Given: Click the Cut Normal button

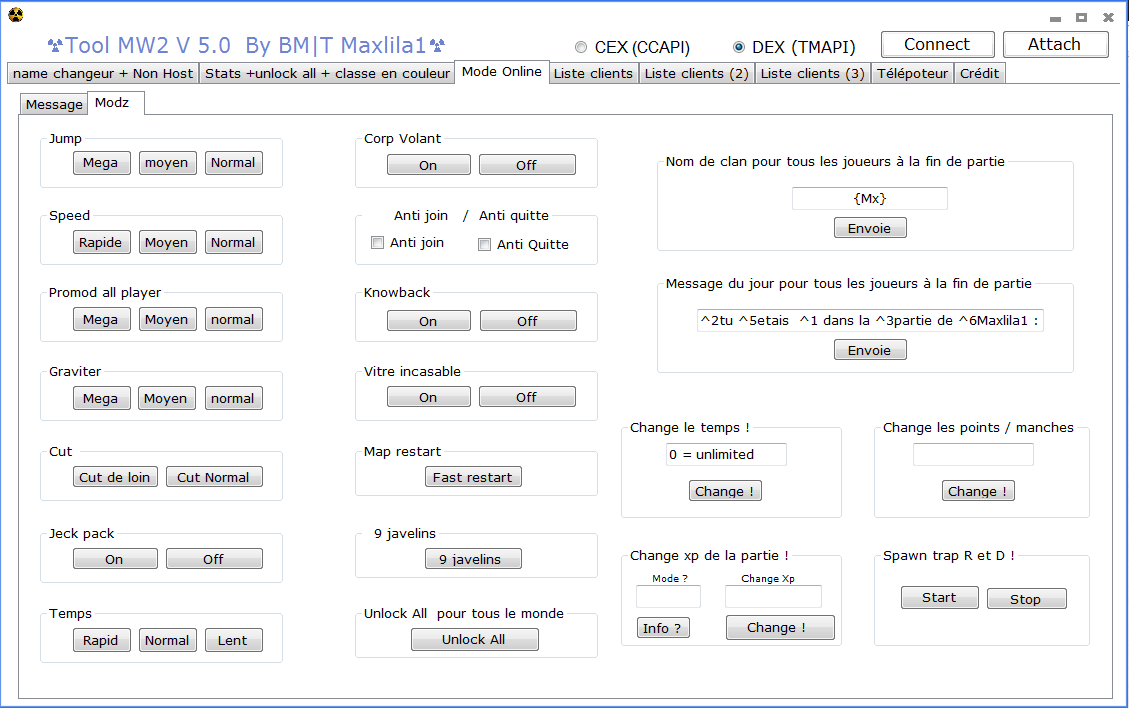Looking at the screenshot, I should click(x=214, y=477).
